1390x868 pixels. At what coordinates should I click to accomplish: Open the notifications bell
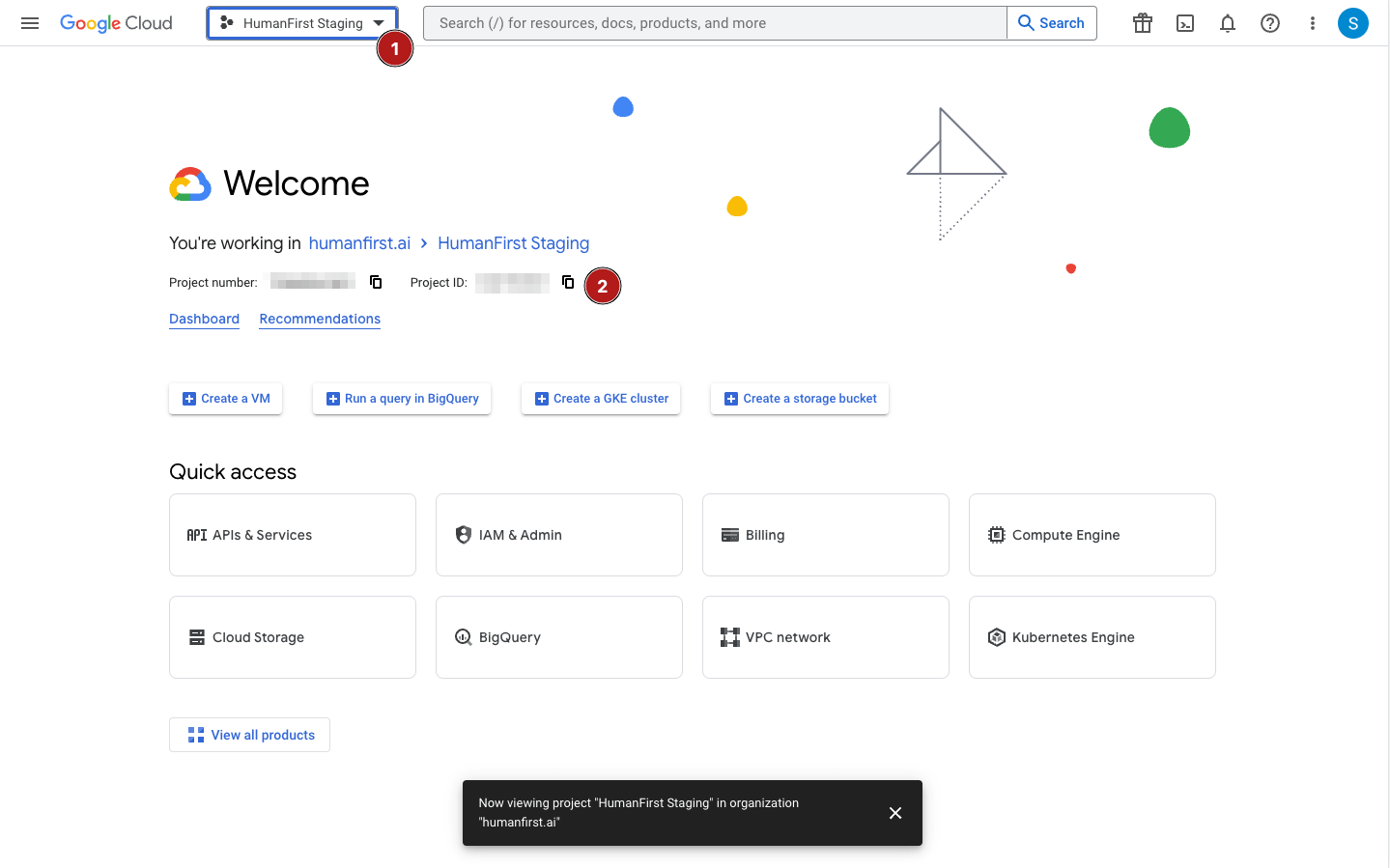pyautogui.click(x=1228, y=23)
